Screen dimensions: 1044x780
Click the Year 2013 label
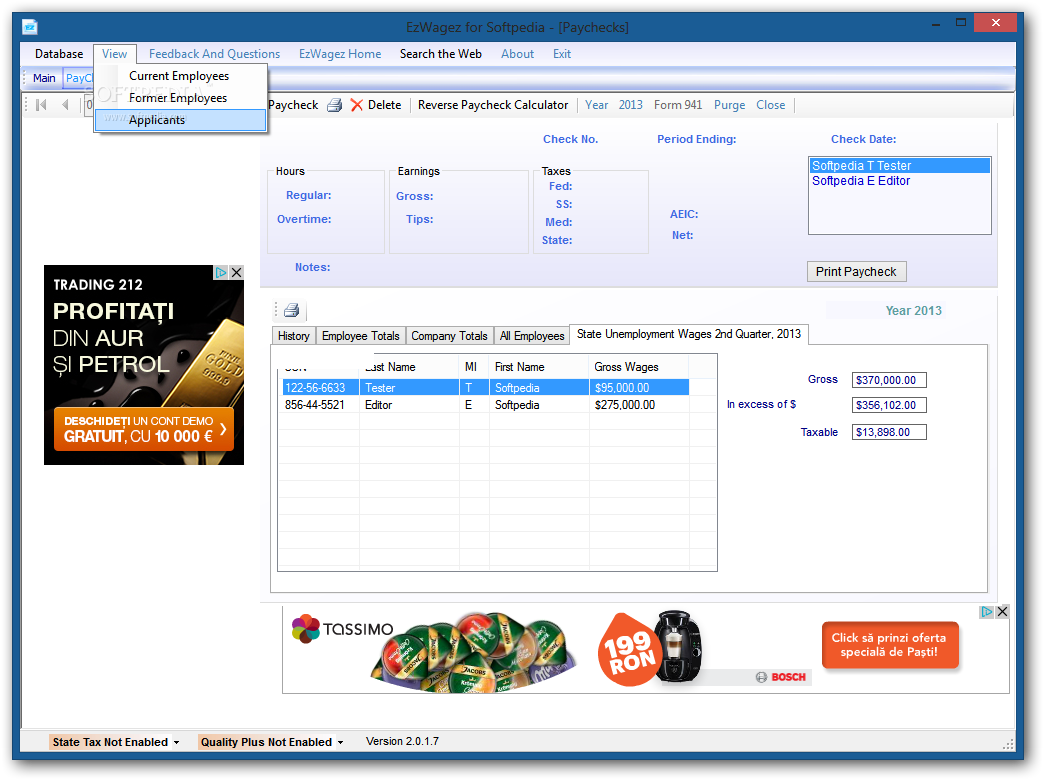click(x=914, y=310)
